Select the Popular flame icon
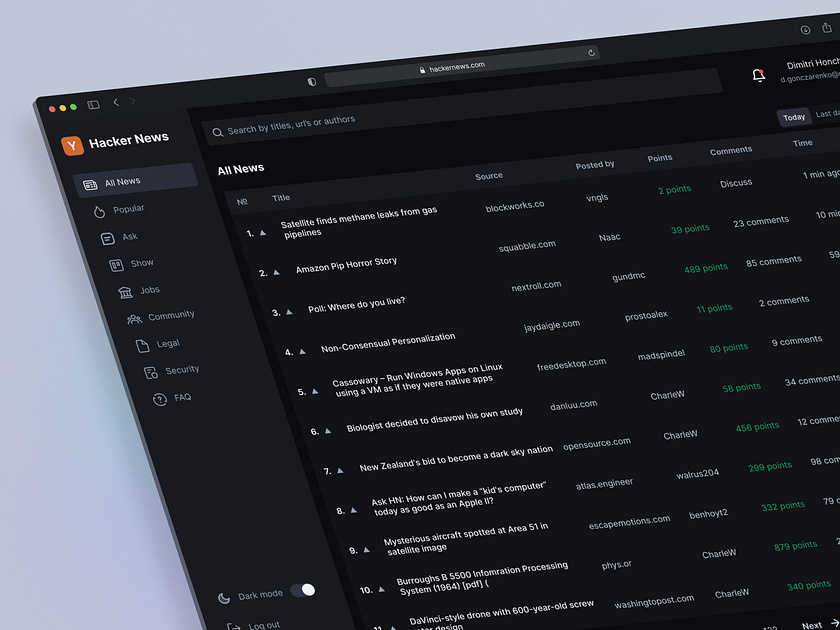 pos(102,209)
